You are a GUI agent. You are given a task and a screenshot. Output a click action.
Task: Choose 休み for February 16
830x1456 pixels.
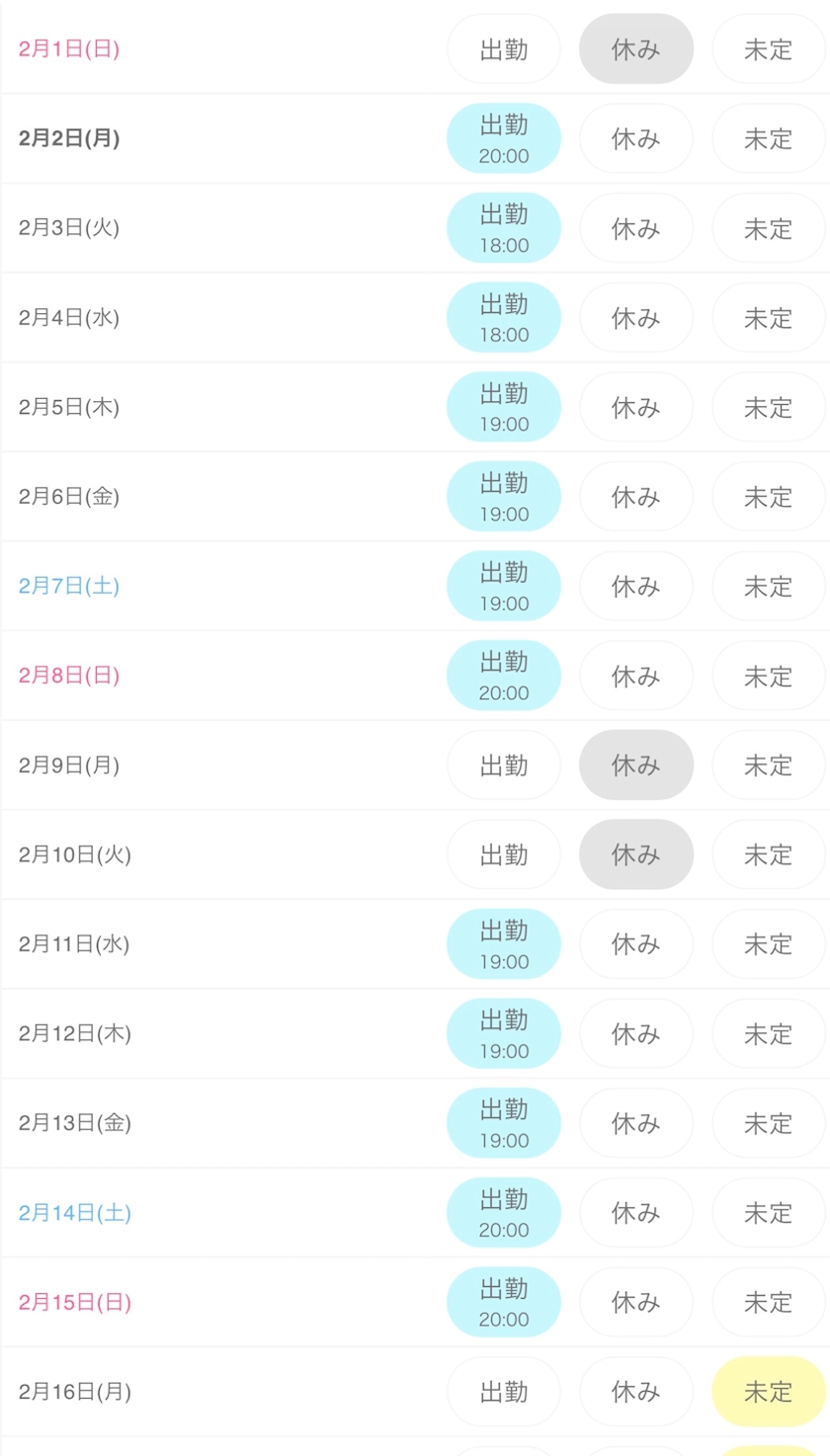coord(636,1392)
